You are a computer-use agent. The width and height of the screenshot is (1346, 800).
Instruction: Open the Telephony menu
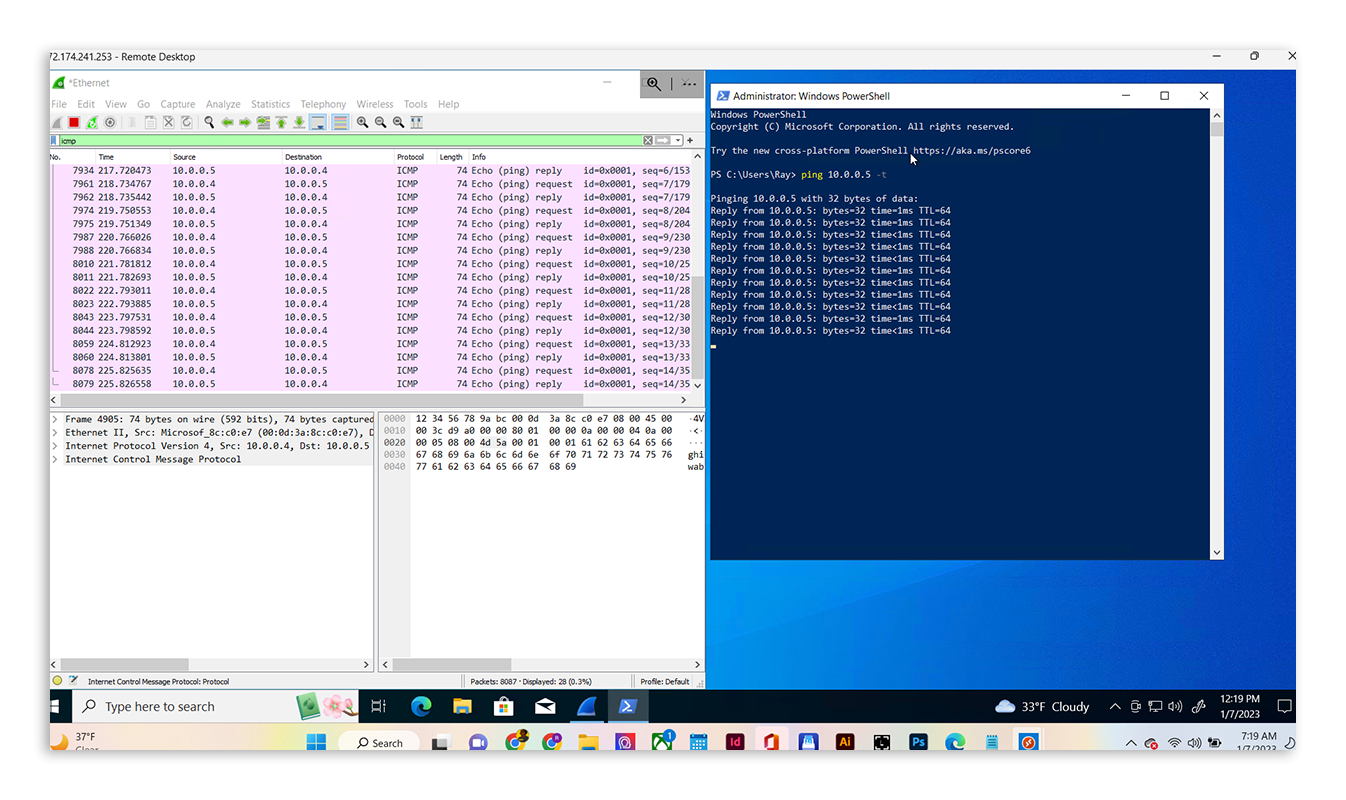(323, 103)
